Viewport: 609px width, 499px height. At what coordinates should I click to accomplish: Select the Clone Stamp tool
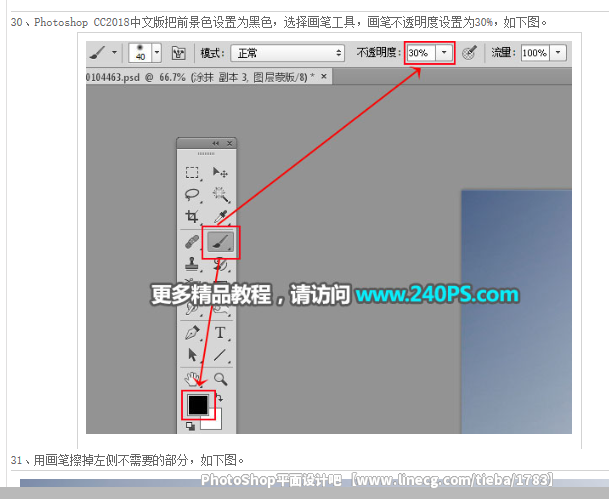coord(192,264)
